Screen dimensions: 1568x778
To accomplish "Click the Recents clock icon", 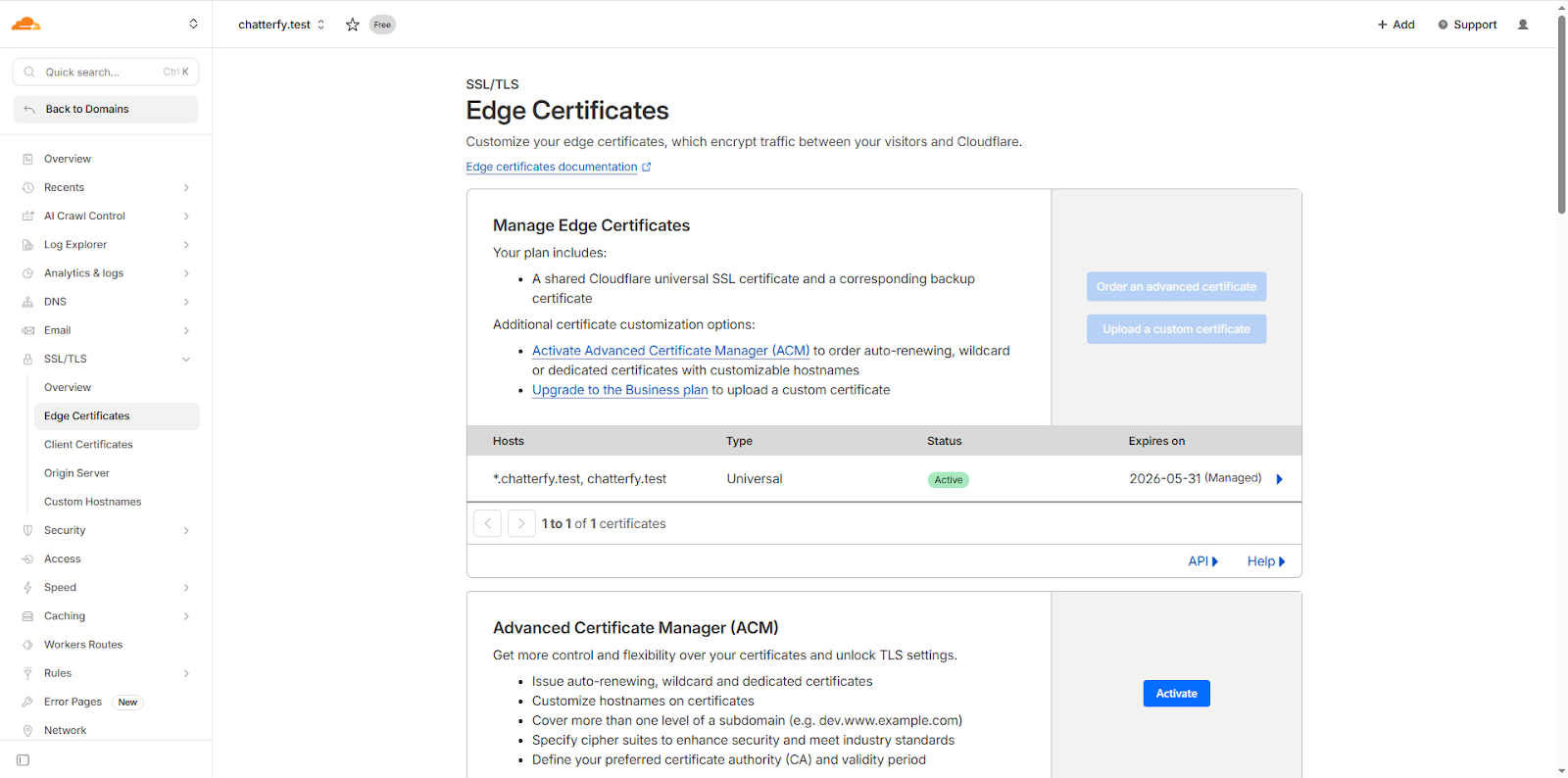I will point(27,187).
